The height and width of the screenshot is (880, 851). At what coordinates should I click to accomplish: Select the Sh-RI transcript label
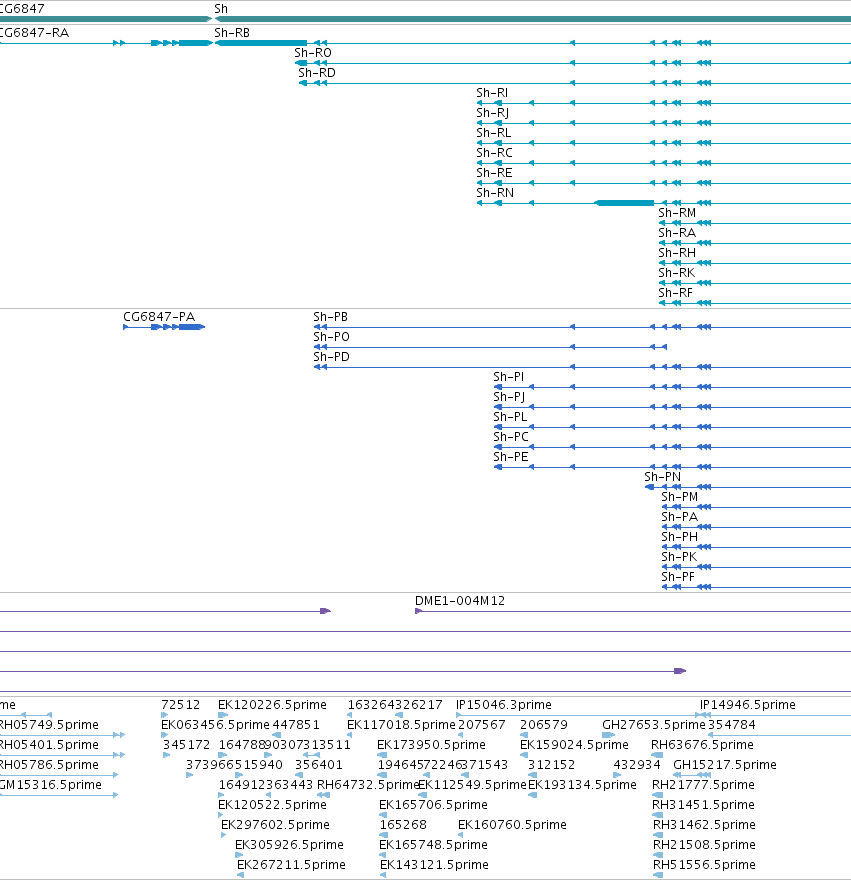[x=492, y=93]
